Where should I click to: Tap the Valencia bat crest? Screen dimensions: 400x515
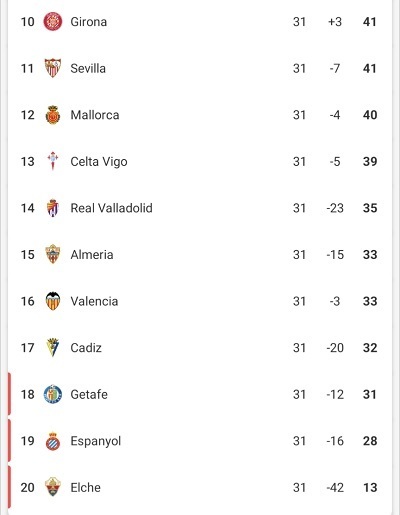tap(53, 301)
